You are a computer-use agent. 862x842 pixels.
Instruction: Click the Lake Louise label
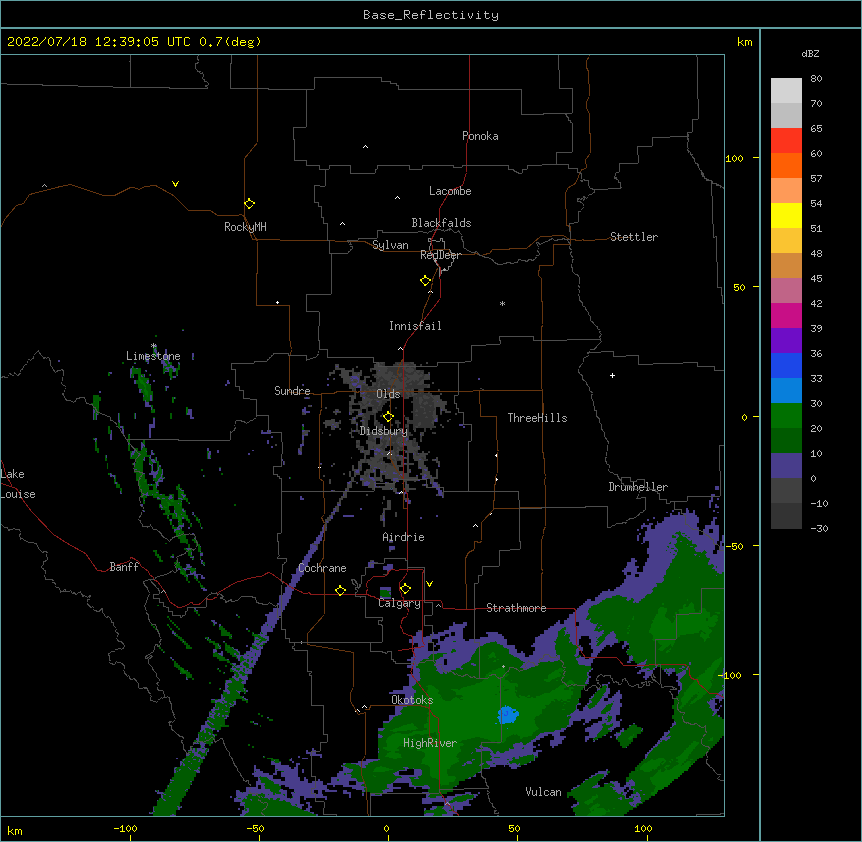click(18, 484)
